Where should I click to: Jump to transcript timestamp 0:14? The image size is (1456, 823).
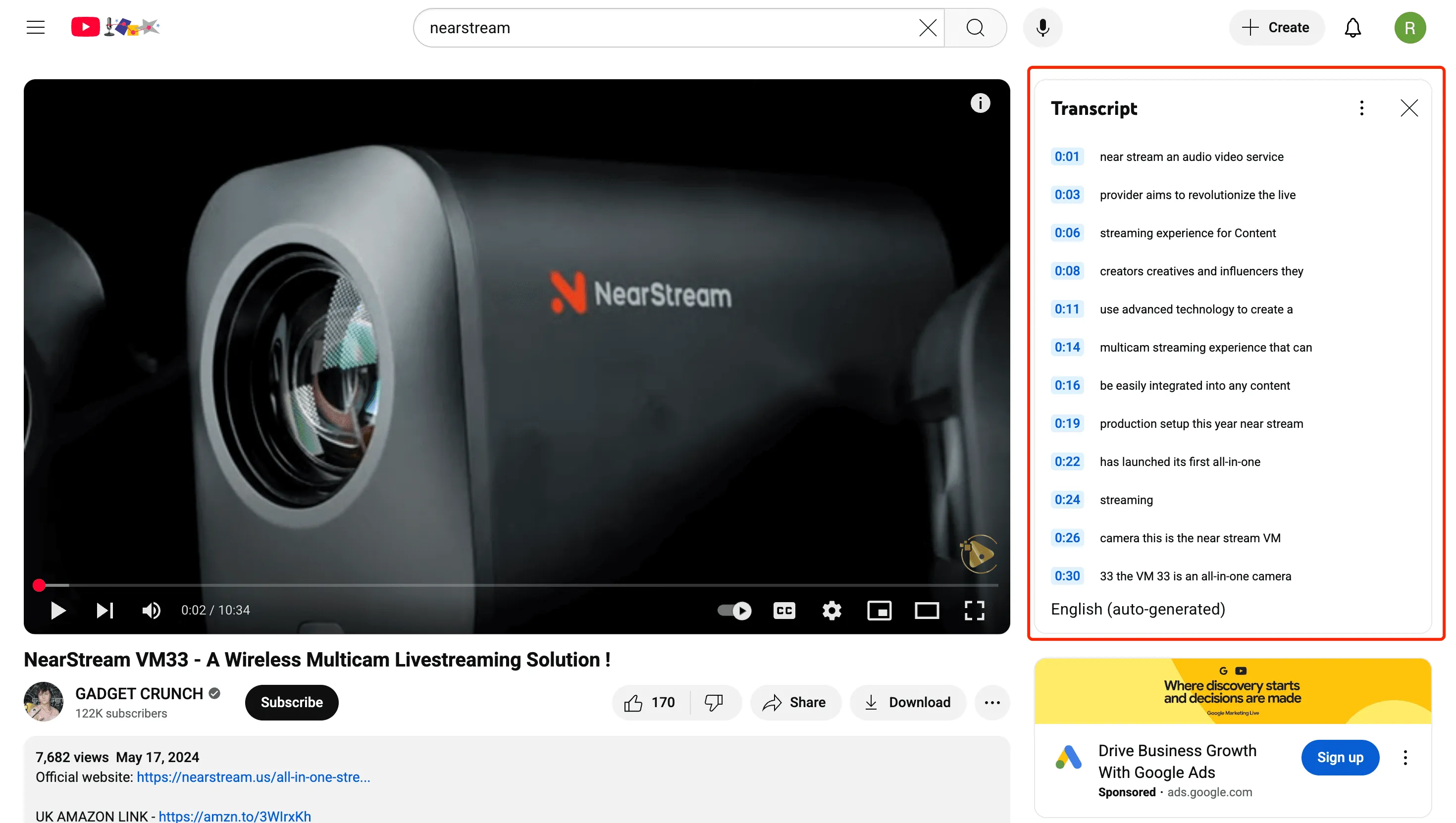point(1067,347)
